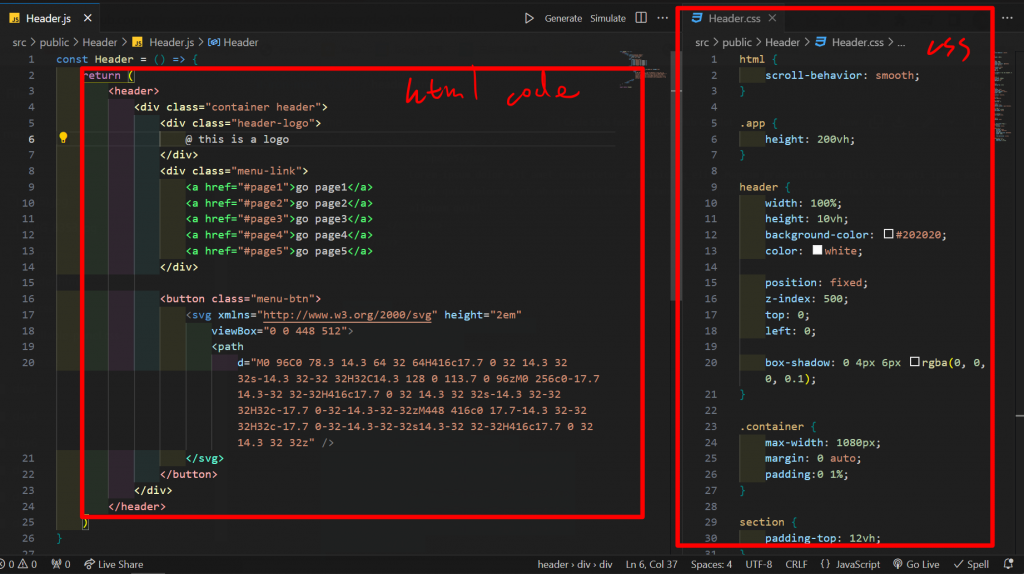
Task: Click the Header.css minimap
Action: tap(1002, 98)
